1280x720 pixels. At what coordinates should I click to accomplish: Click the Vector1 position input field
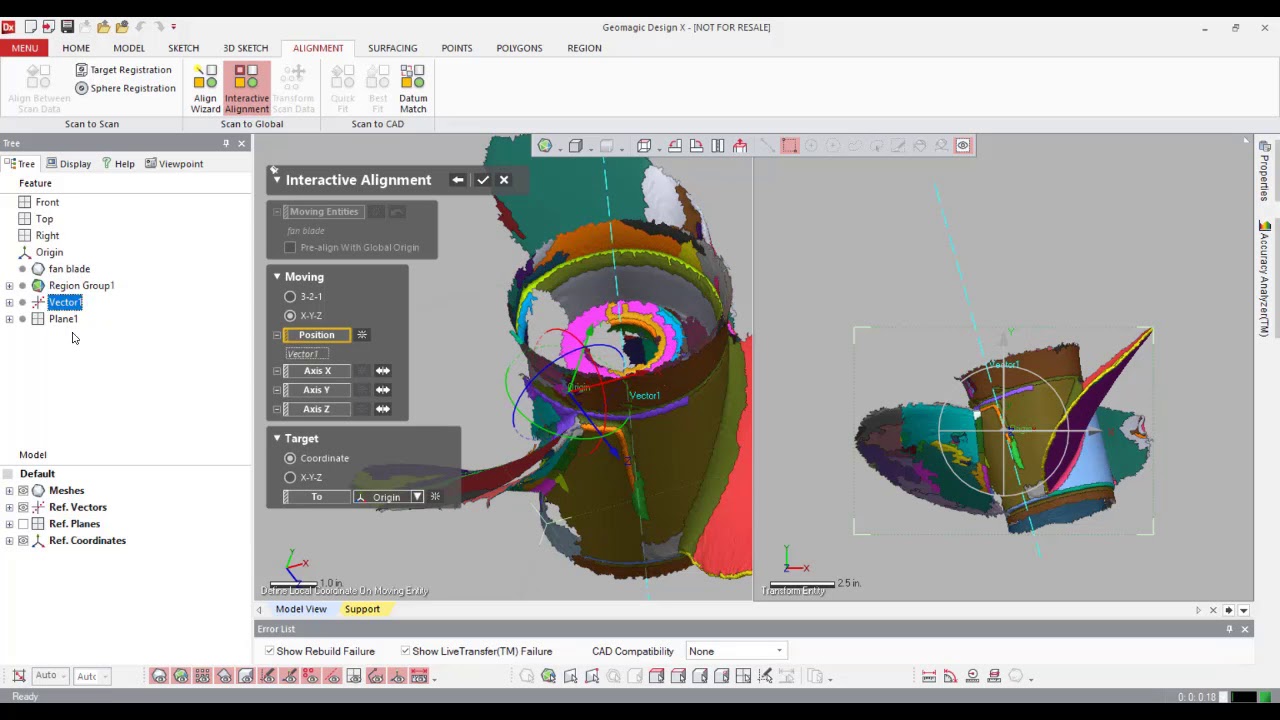[x=305, y=354]
